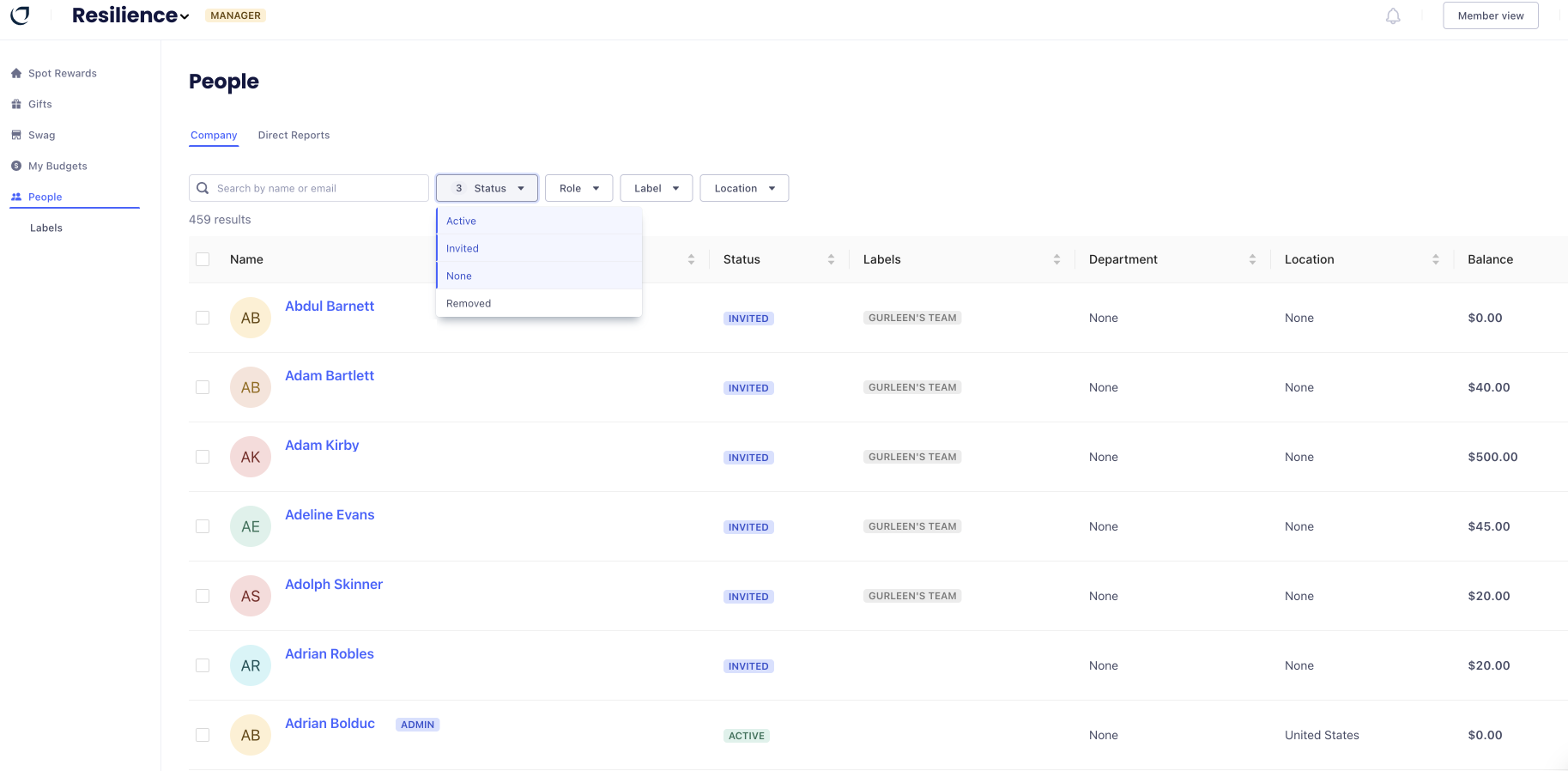Viewport: 1568px width, 771px height.
Task: Click the 459 results count
Action: pos(220,219)
